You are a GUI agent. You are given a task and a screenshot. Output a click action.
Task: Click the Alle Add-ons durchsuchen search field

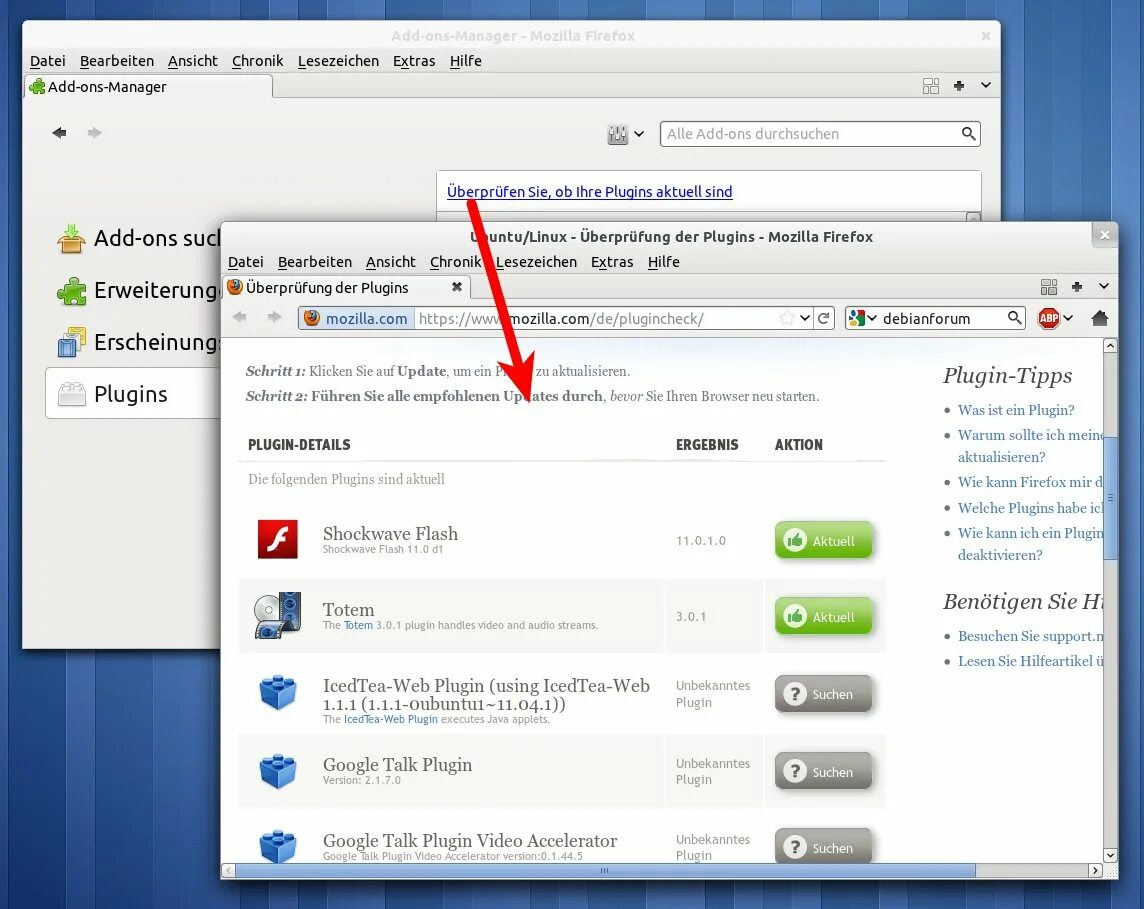820,134
